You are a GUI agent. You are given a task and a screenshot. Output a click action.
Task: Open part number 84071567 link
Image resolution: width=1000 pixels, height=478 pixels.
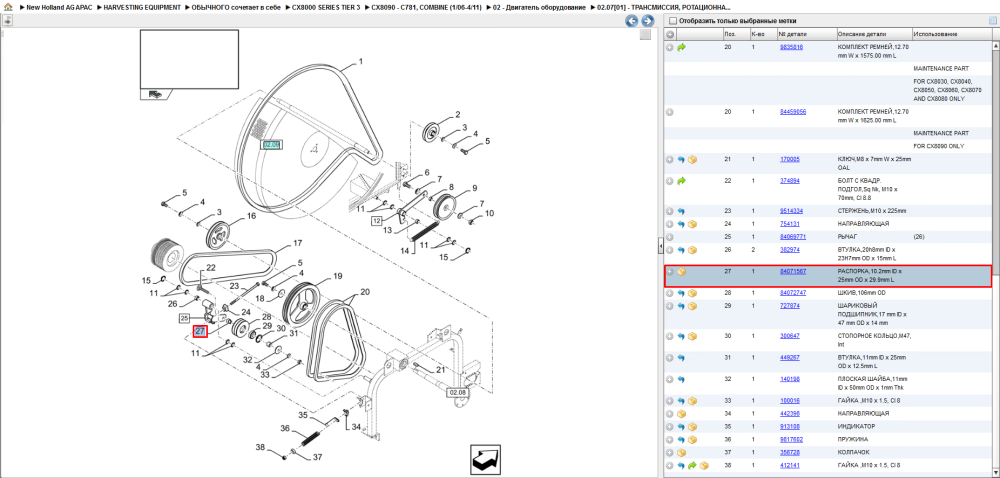(x=793, y=272)
